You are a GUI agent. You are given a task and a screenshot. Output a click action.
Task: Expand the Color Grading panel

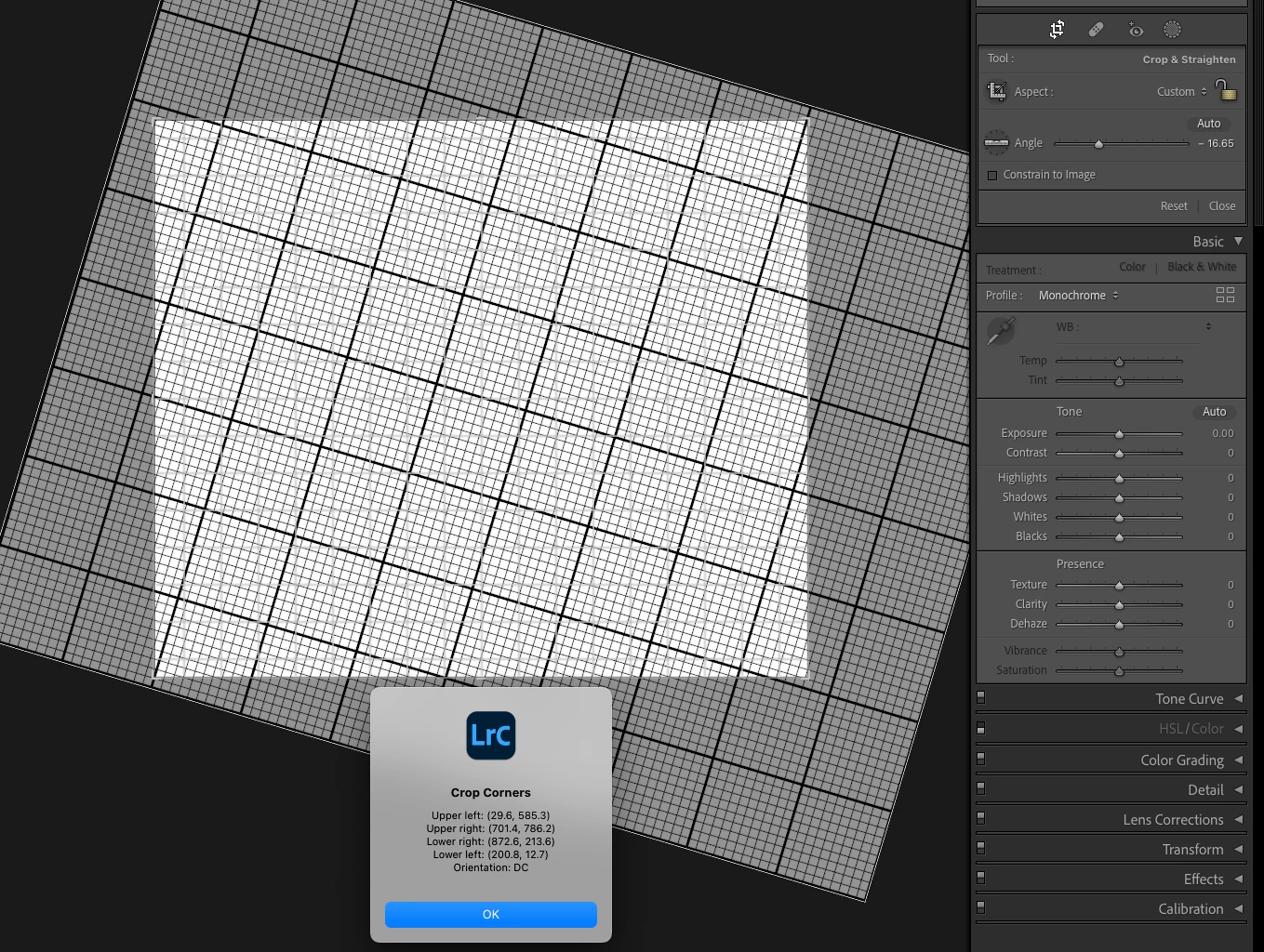coord(1238,760)
